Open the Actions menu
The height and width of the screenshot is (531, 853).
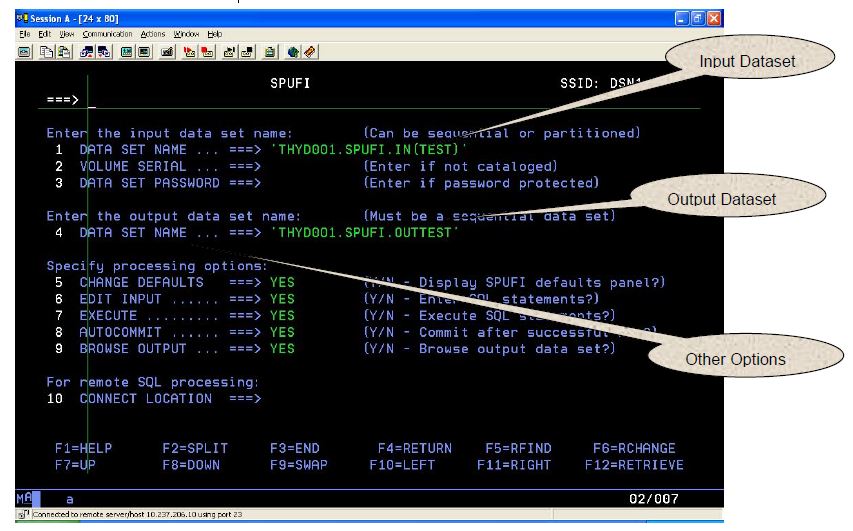pos(153,34)
